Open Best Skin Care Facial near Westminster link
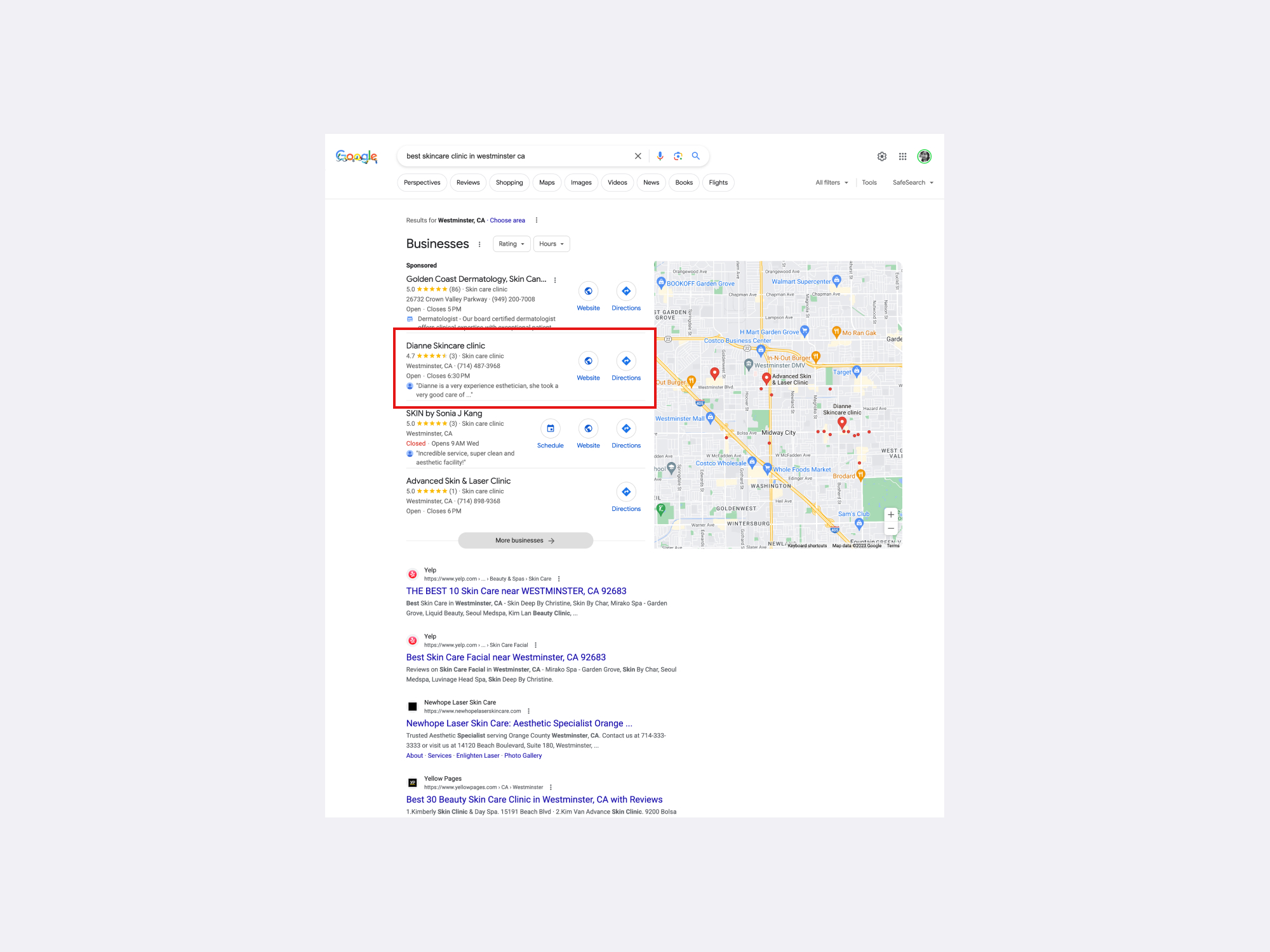 pos(505,658)
